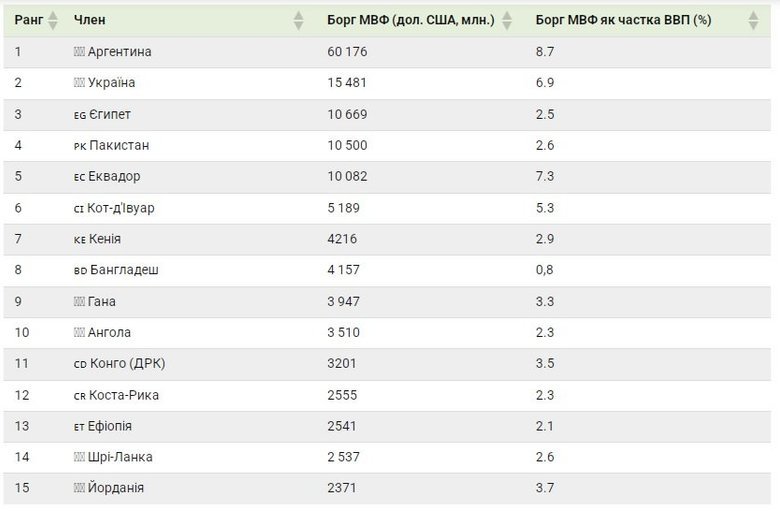
Task: Open the Кот-д'Івуар country link
Action: [122, 208]
